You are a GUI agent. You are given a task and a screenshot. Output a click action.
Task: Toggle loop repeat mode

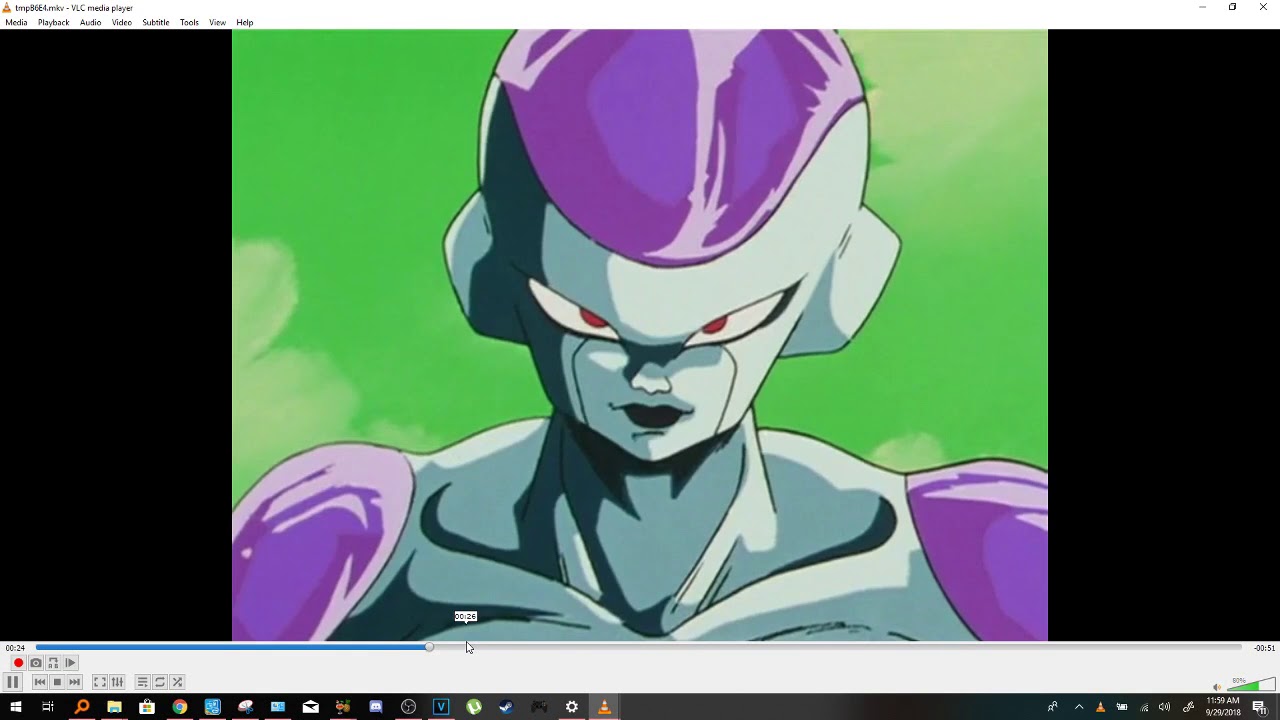click(160, 682)
